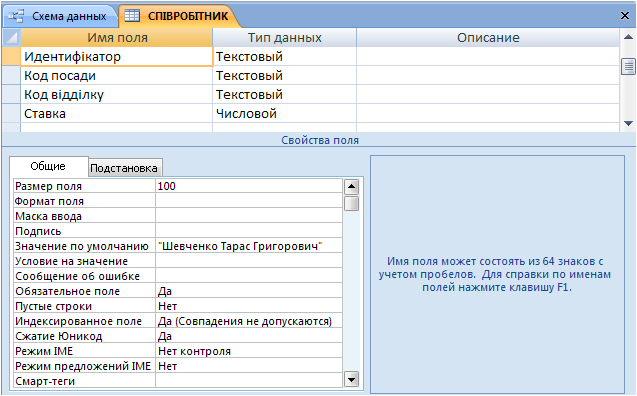Close the СПІВРОБІТНИК table designer
Viewport: 637px width, 396px height.
pyautogui.click(x=625, y=15)
